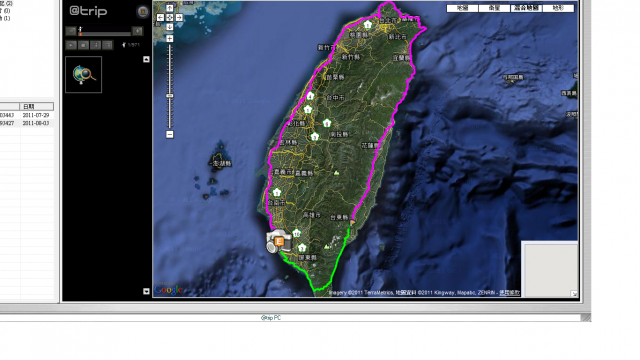Click the Google logo on map
Viewport: 640px width, 360px height.
coord(168,289)
